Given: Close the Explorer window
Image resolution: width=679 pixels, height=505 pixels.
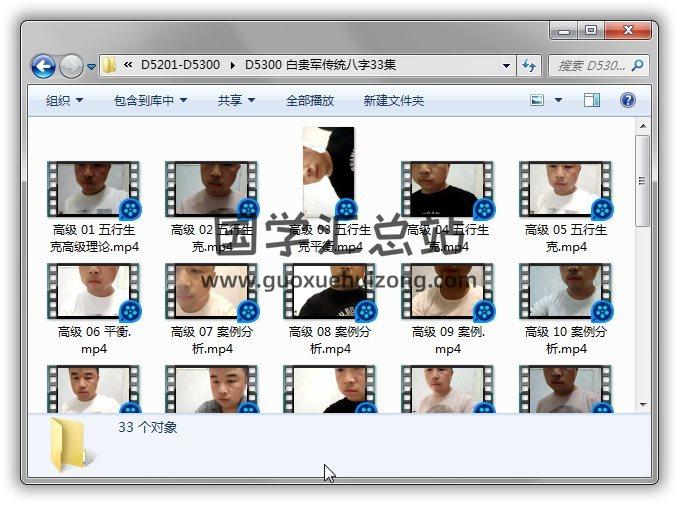Looking at the screenshot, I should pos(628,30).
